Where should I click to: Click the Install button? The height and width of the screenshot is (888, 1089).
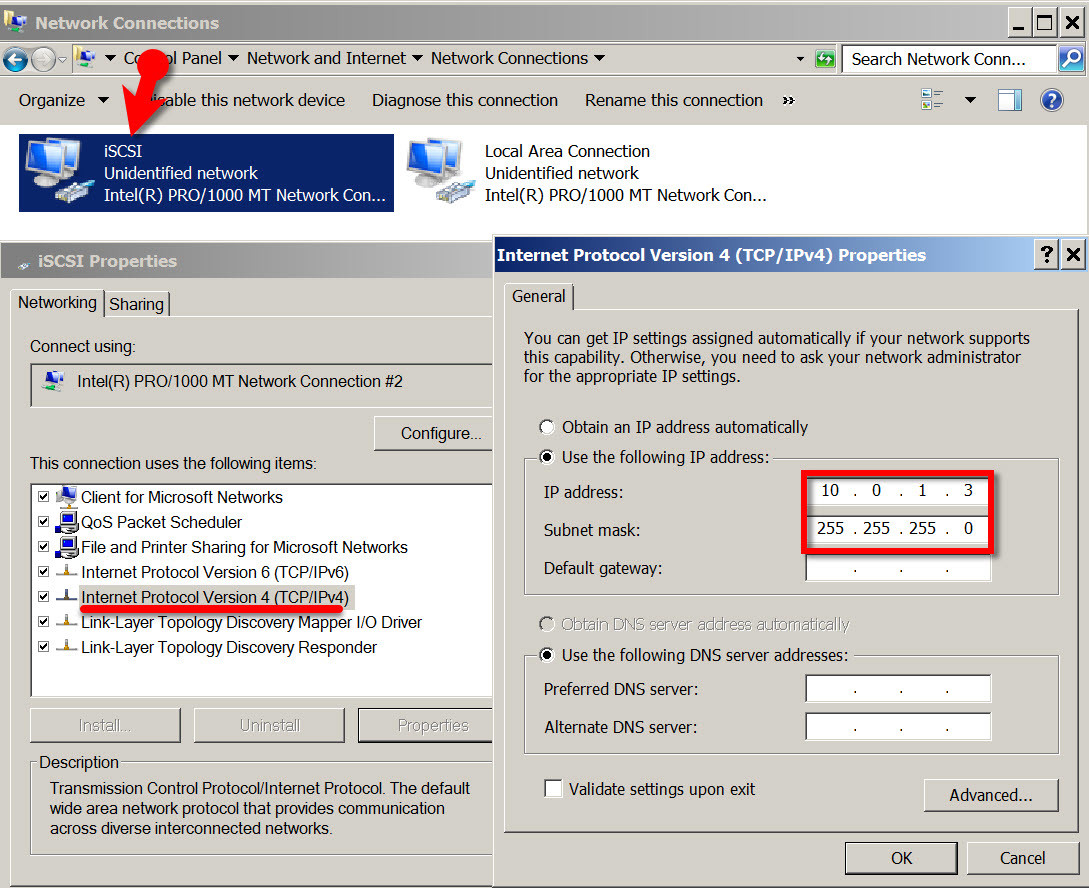(x=105, y=726)
